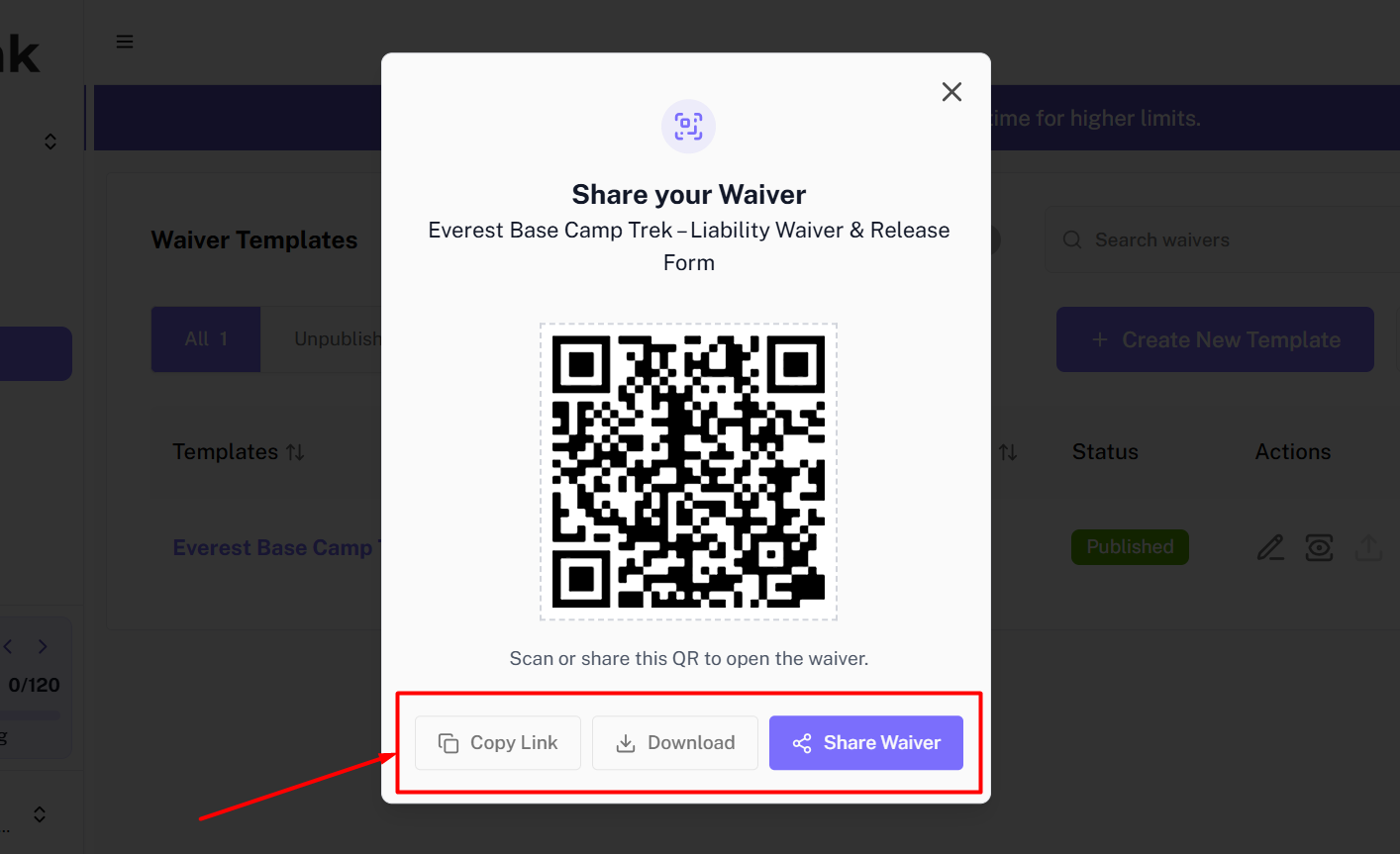
Task: Click the Search waivers input field
Action: (1228, 240)
